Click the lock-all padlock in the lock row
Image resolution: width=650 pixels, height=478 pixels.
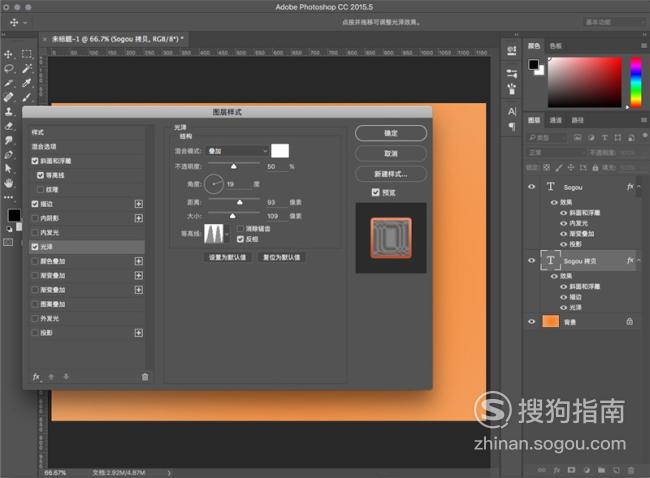click(595, 167)
